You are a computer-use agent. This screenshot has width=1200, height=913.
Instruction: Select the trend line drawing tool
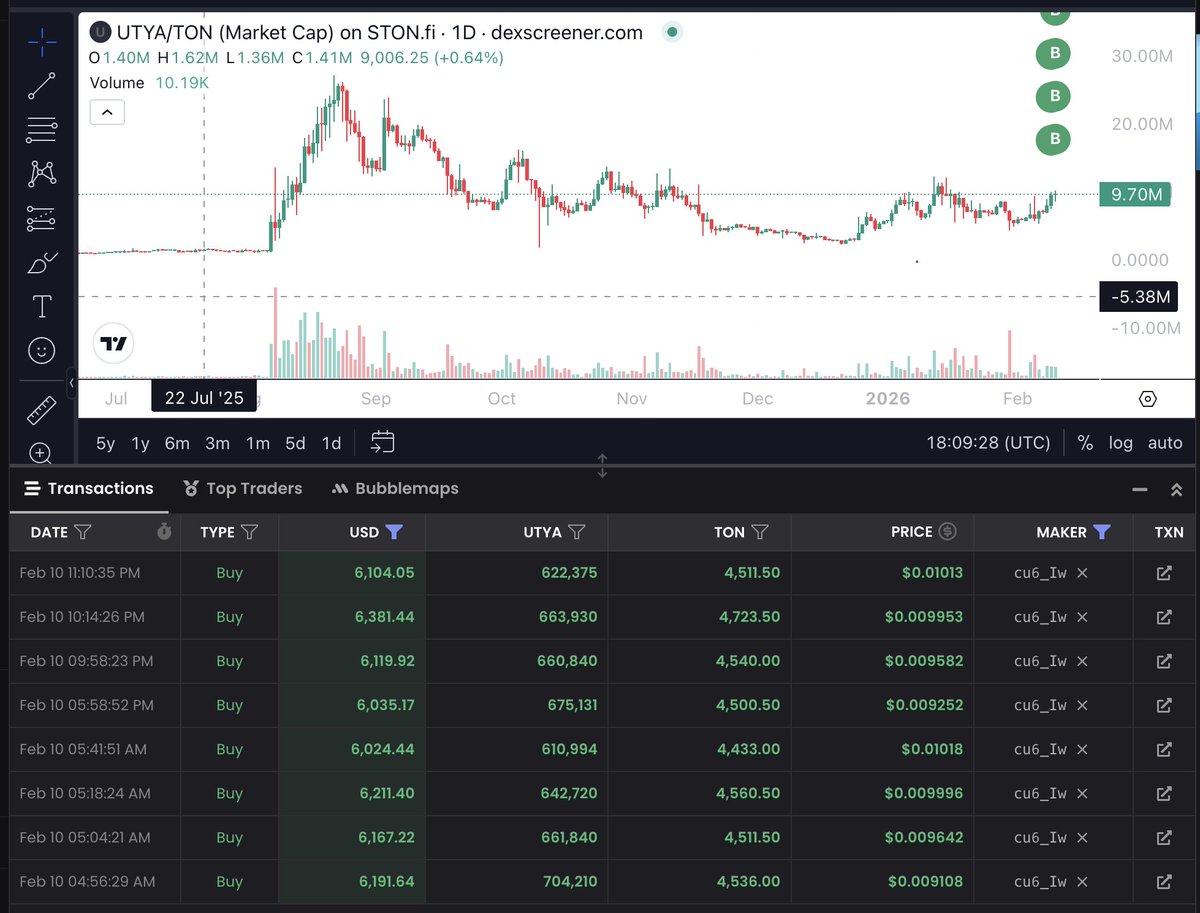(x=41, y=85)
